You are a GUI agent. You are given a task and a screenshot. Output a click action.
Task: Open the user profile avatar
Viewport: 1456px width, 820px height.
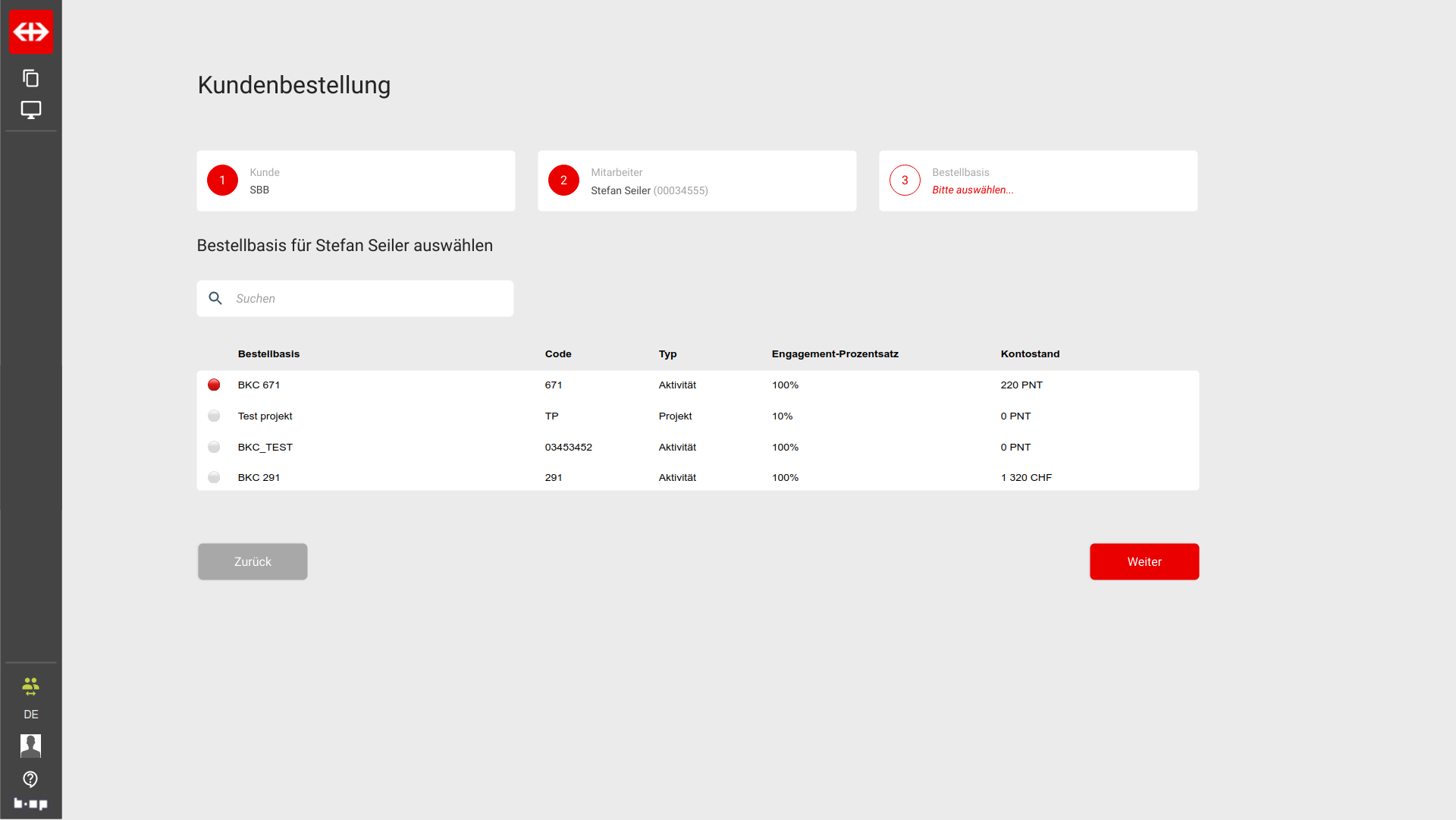pos(30,746)
